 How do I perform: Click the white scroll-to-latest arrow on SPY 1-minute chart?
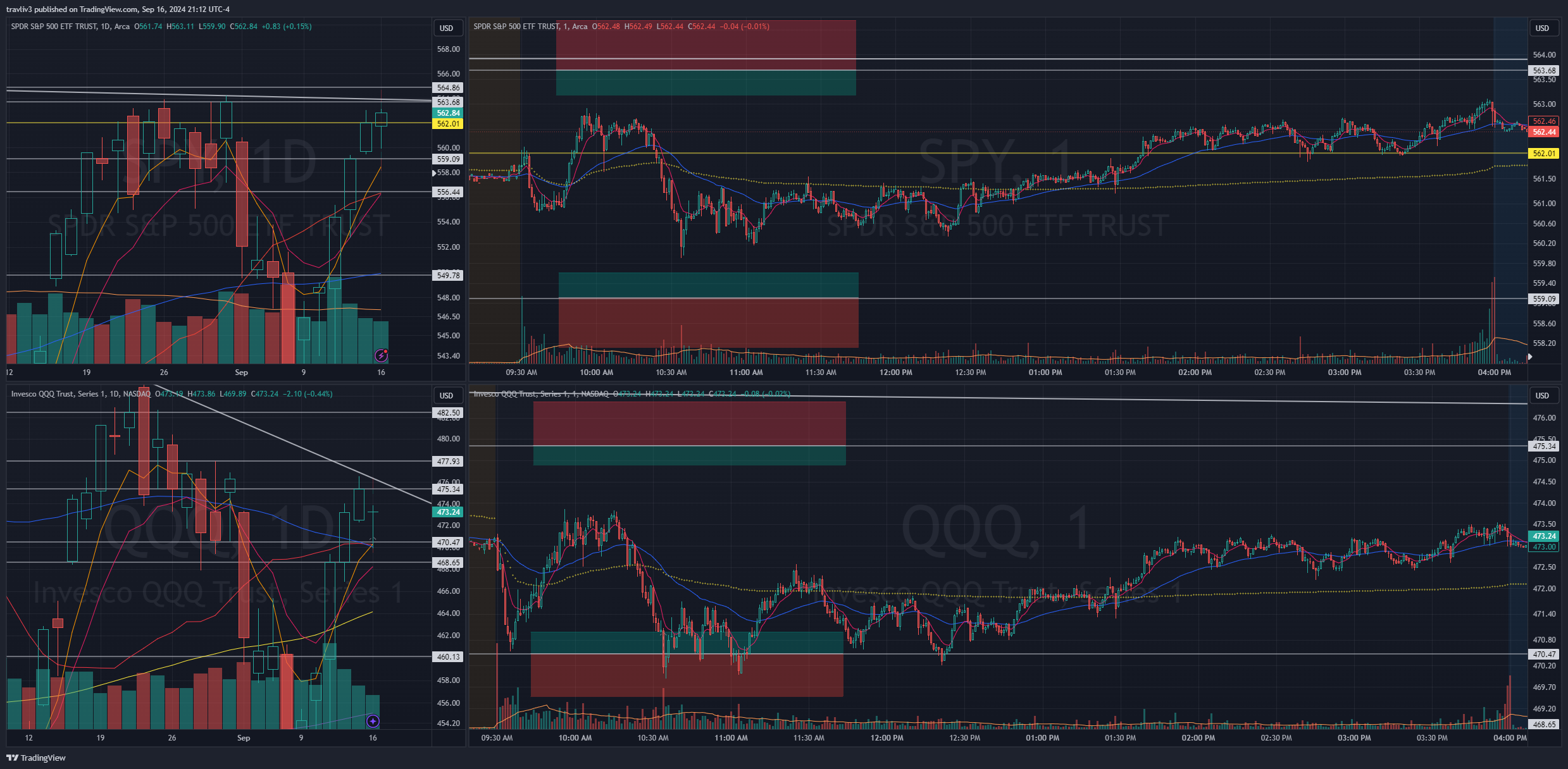1530,357
